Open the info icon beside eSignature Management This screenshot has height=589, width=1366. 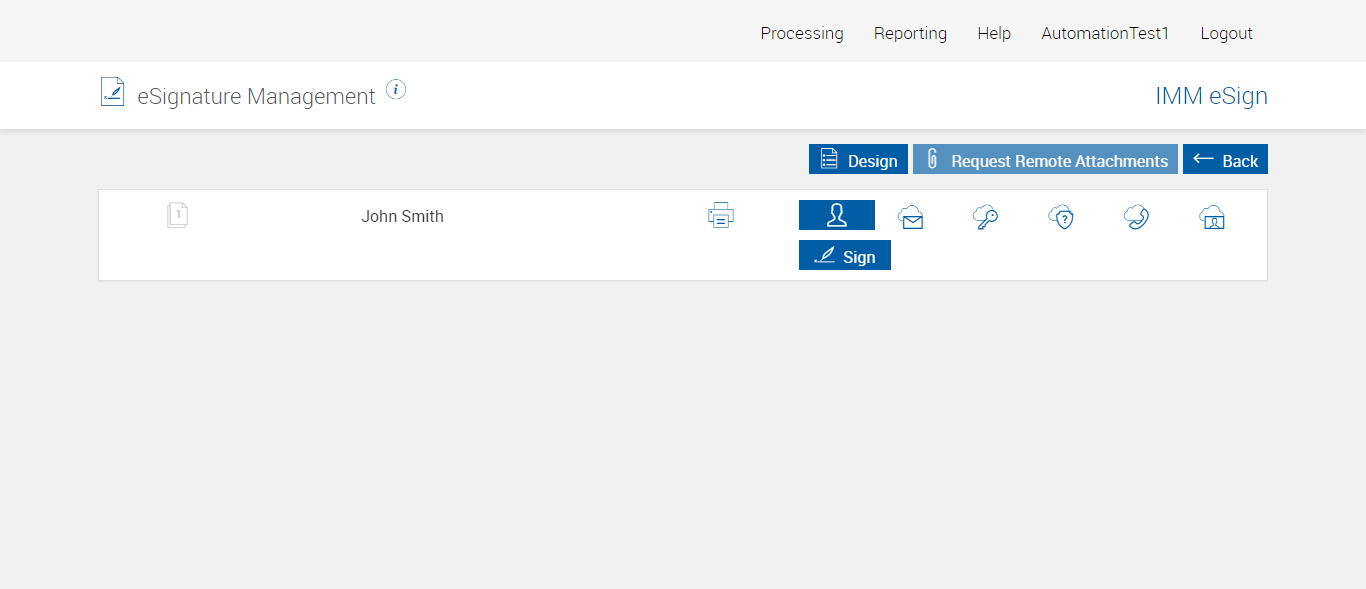coord(396,90)
